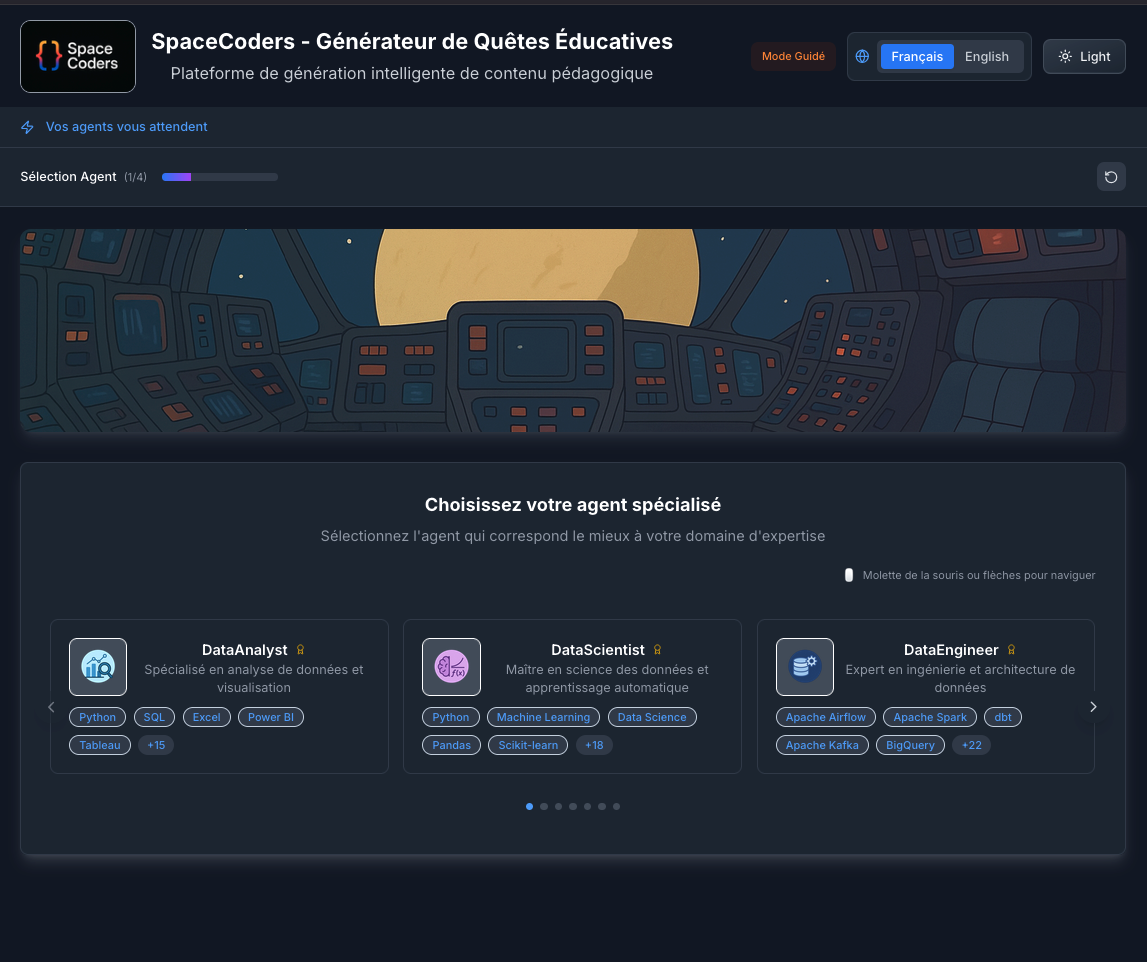Screen dimensions: 1147x962
Task: Go to previous agents with left chevron
Action: click(51, 707)
